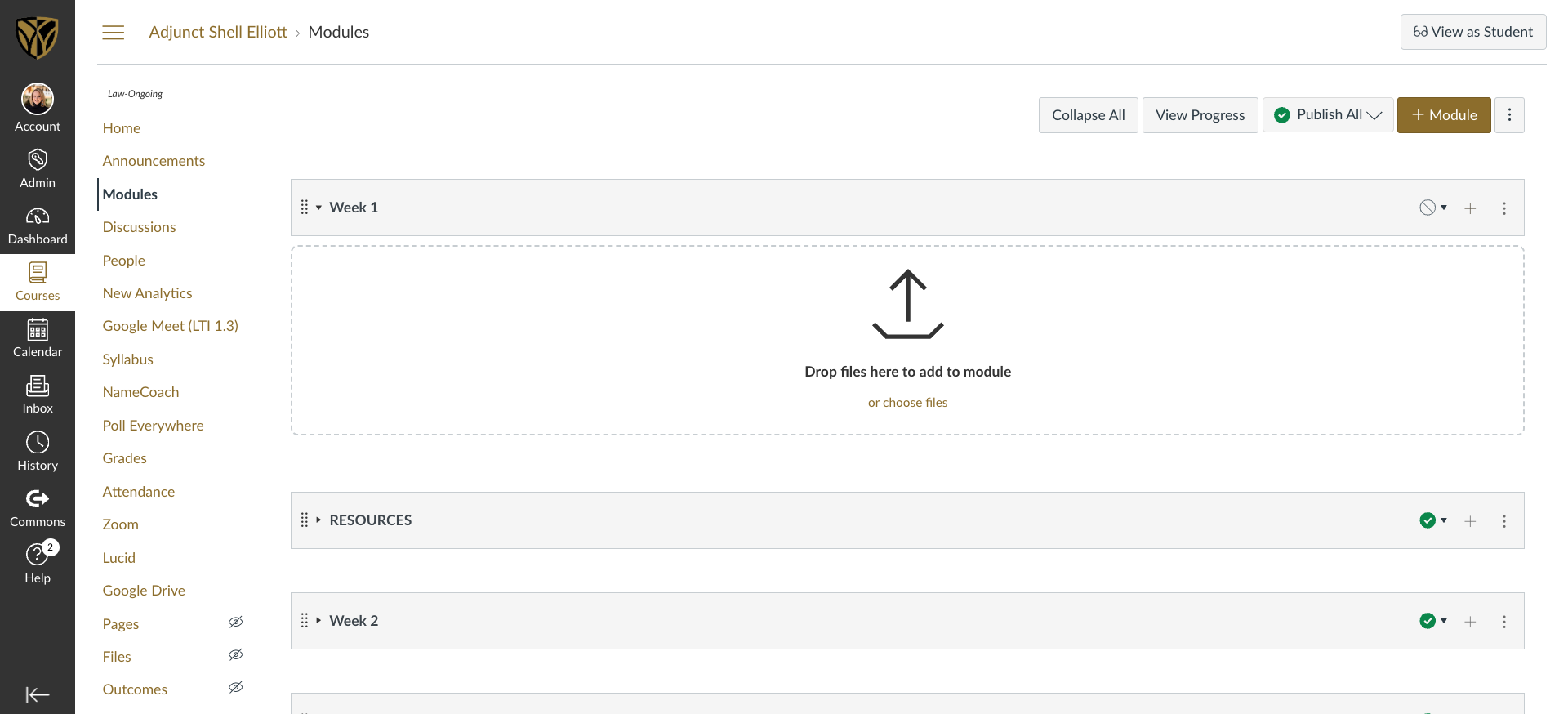
Task: Open Commons from the sidebar
Action: [38, 499]
